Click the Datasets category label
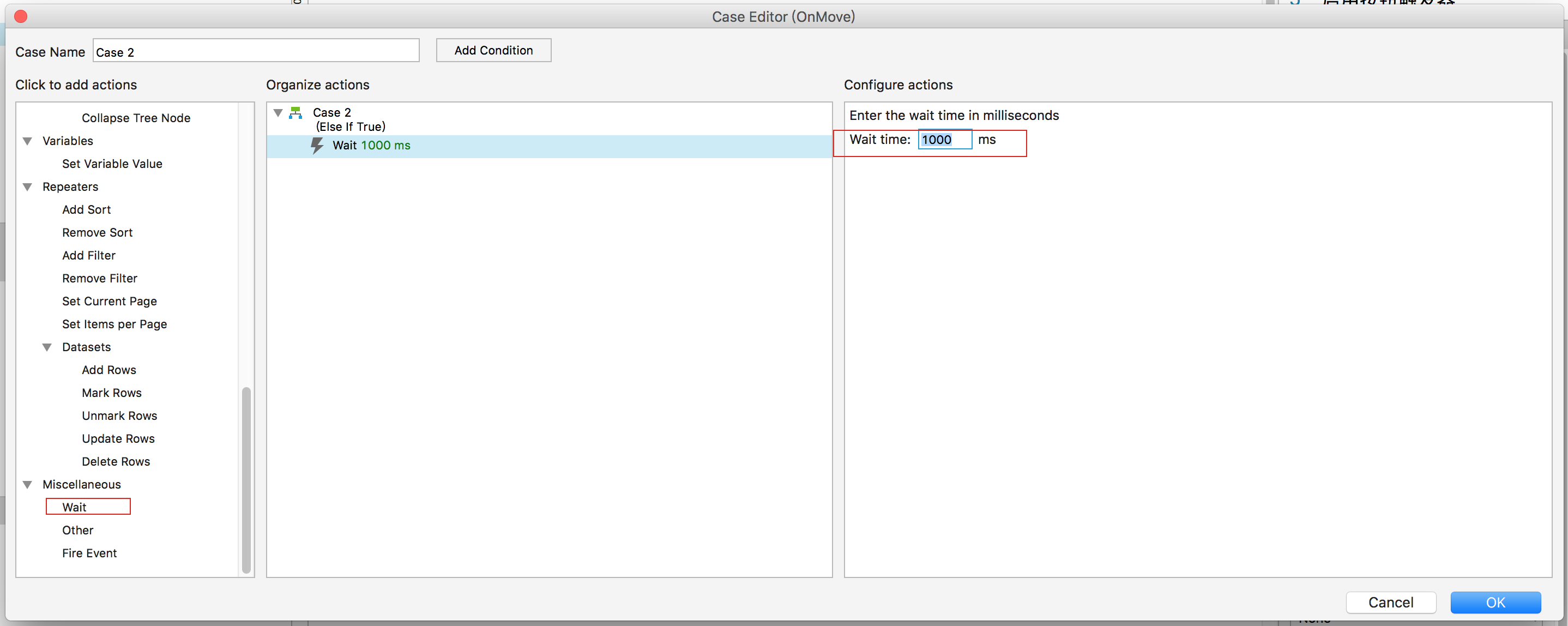This screenshot has height=626, width=1568. (87, 347)
